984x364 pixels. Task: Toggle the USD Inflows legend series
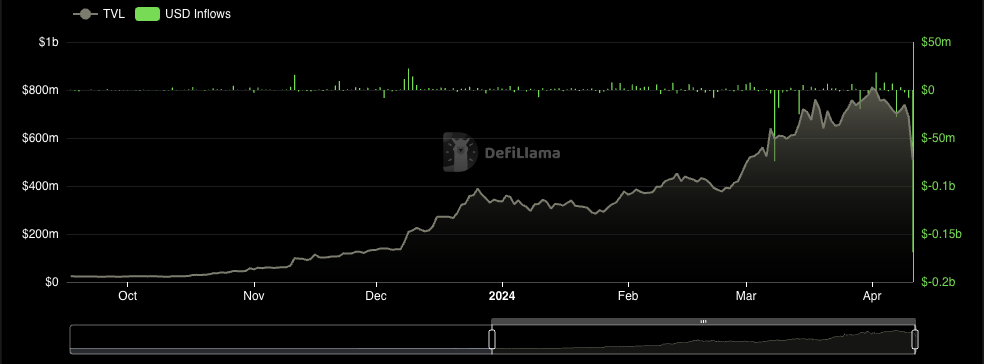click(183, 14)
